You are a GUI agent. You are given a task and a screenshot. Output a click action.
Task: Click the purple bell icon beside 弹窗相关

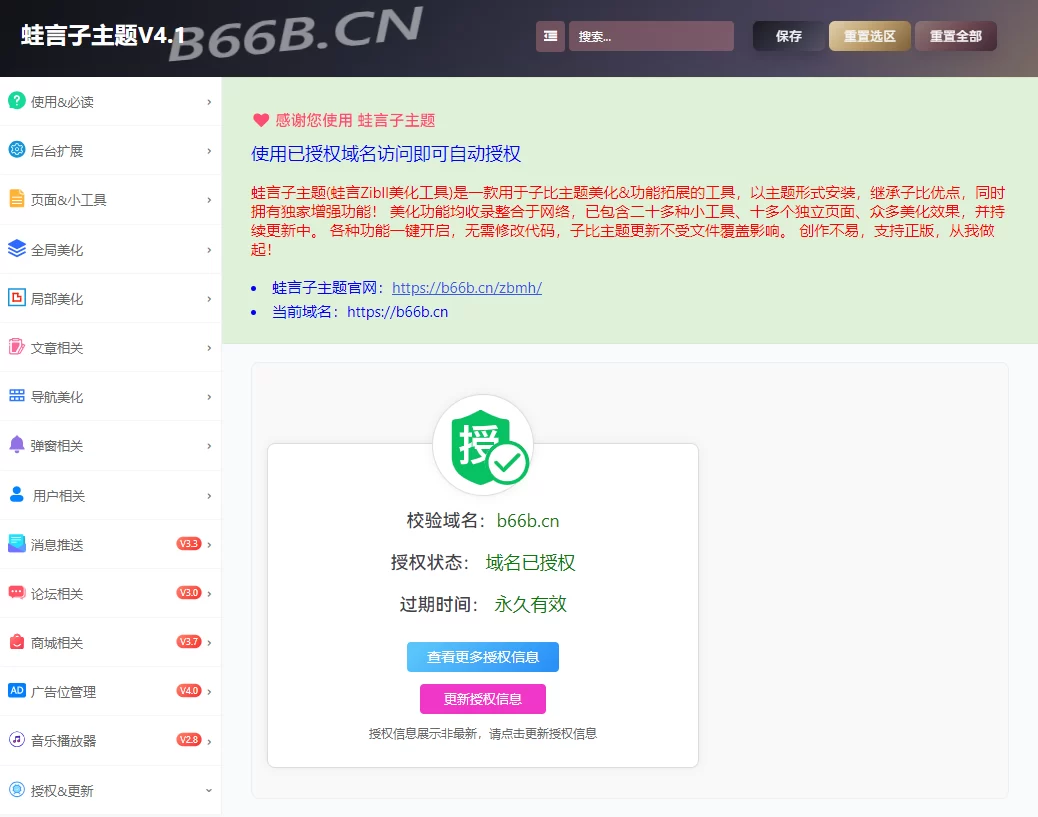coord(17,444)
